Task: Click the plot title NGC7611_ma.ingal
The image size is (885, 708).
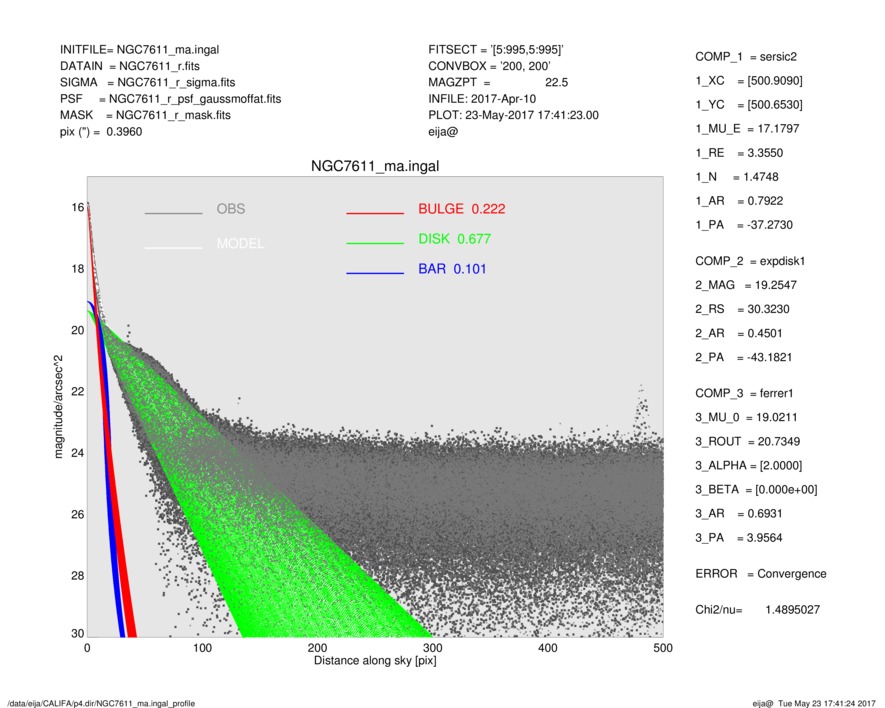Action: pyautogui.click(x=375, y=166)
